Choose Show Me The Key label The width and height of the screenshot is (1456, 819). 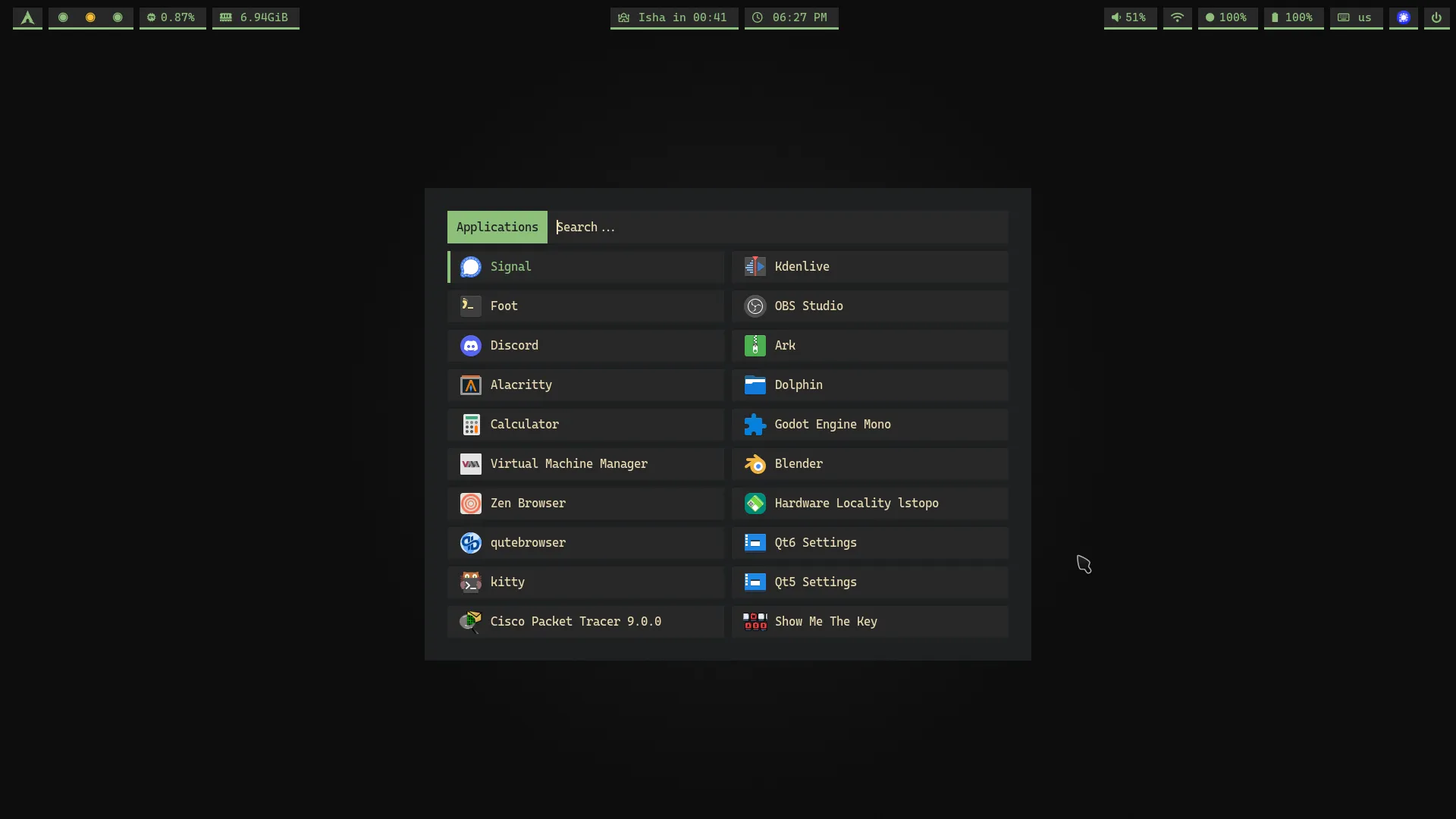[826, 622]
